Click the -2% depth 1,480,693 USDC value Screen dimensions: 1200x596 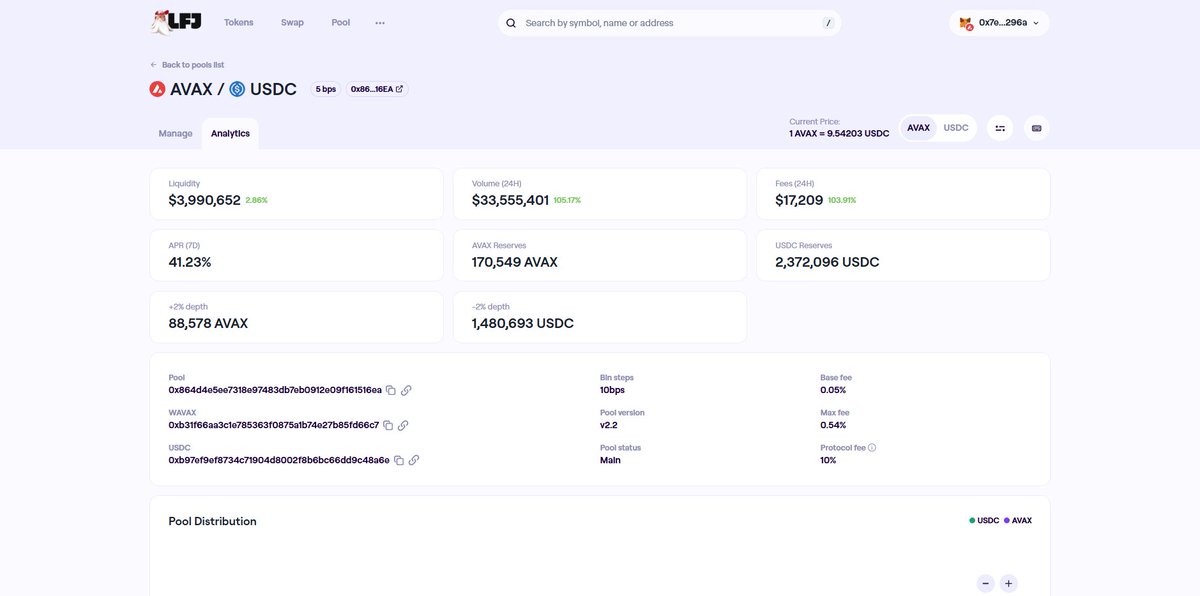coord(523,324)
